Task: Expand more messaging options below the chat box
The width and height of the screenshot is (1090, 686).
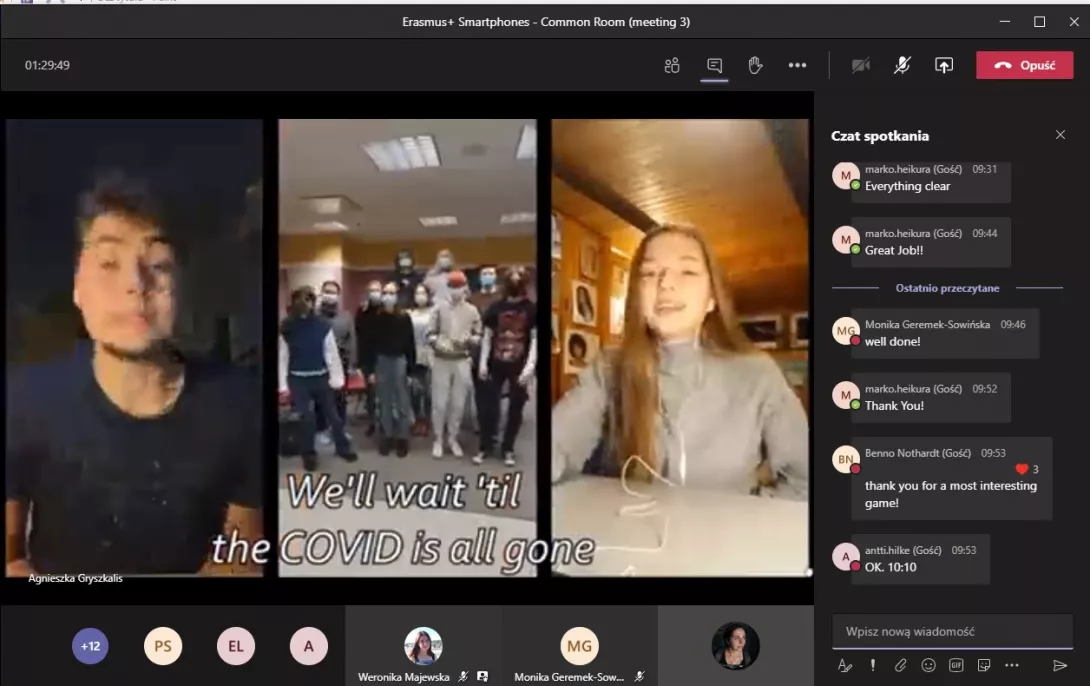Action: 1012,665
